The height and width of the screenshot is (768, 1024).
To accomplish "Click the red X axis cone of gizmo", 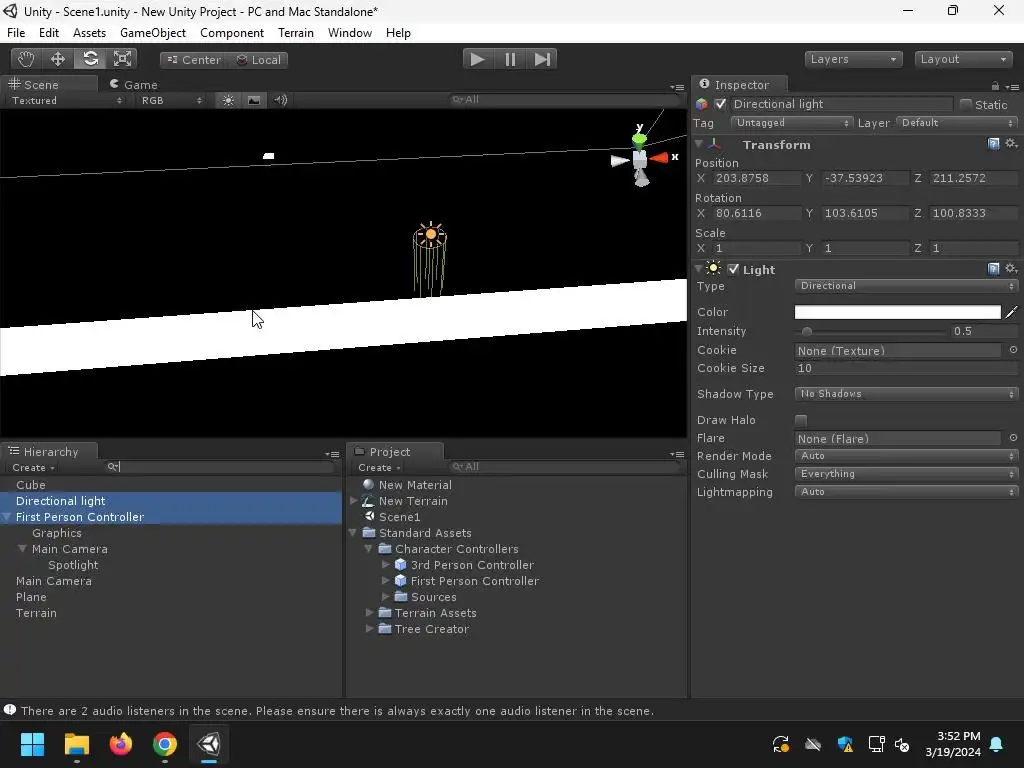I will coord(658,157).
